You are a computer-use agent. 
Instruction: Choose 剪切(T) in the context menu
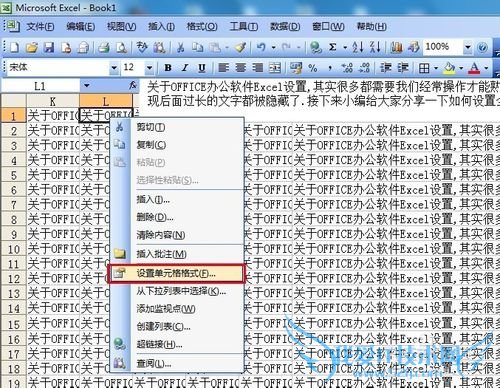176,127
